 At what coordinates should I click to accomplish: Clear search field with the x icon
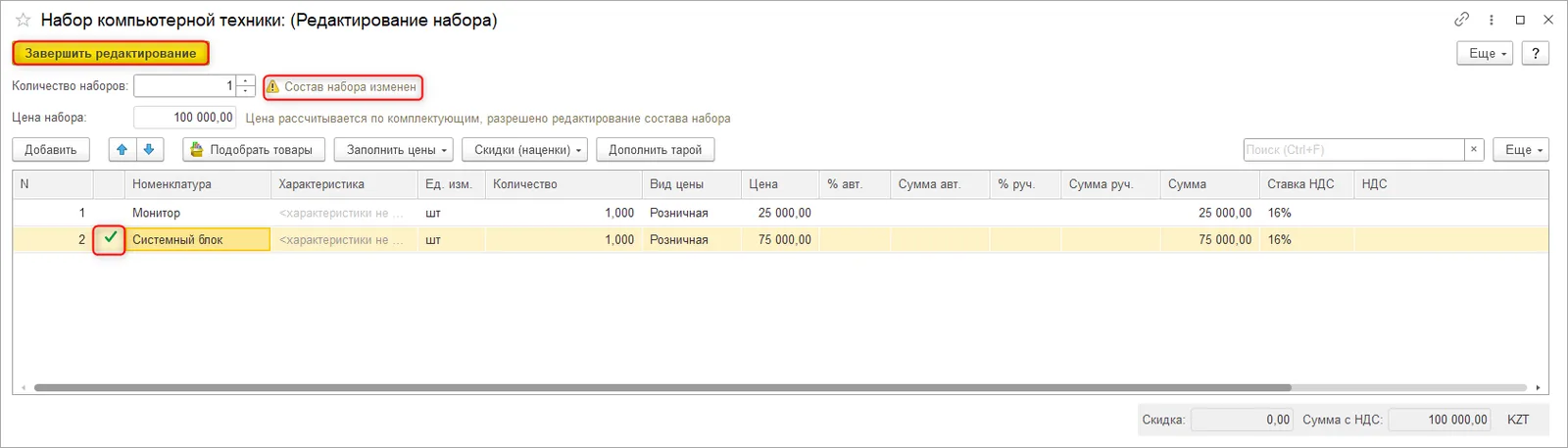coord(1474,150)
